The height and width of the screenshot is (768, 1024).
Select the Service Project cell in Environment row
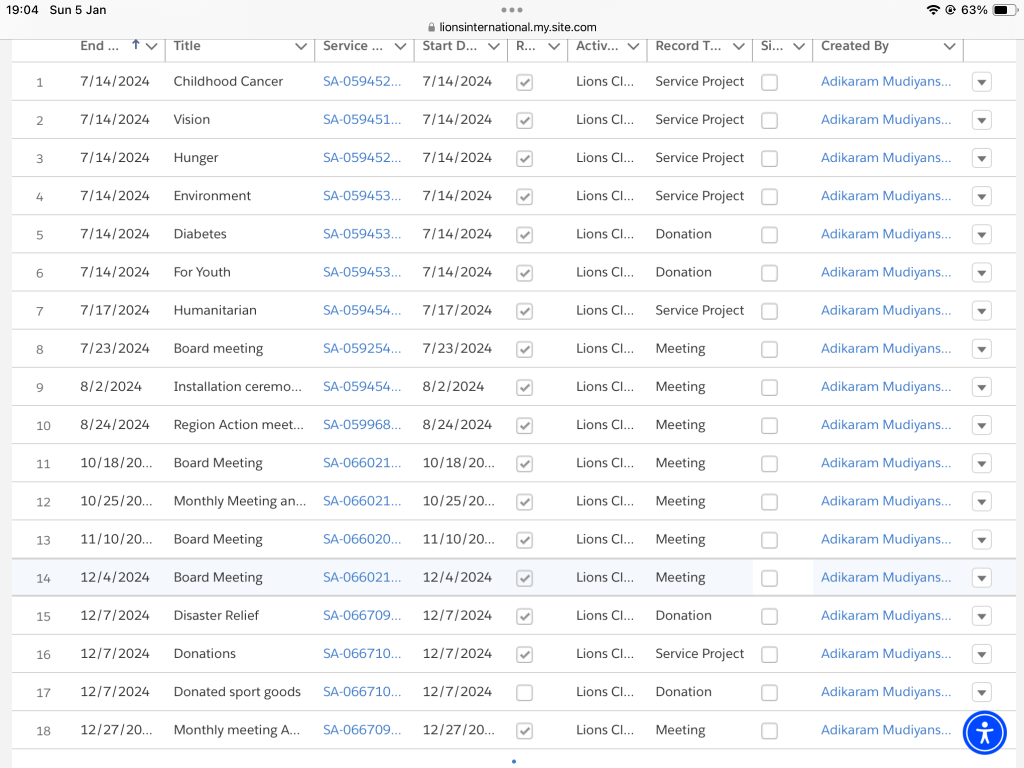[x=699, y=196]
